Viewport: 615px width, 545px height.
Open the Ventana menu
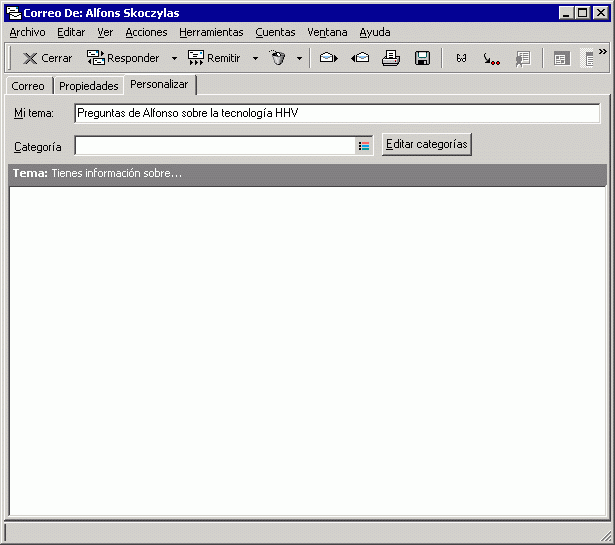pyautogui.click(x=327, y=32)
